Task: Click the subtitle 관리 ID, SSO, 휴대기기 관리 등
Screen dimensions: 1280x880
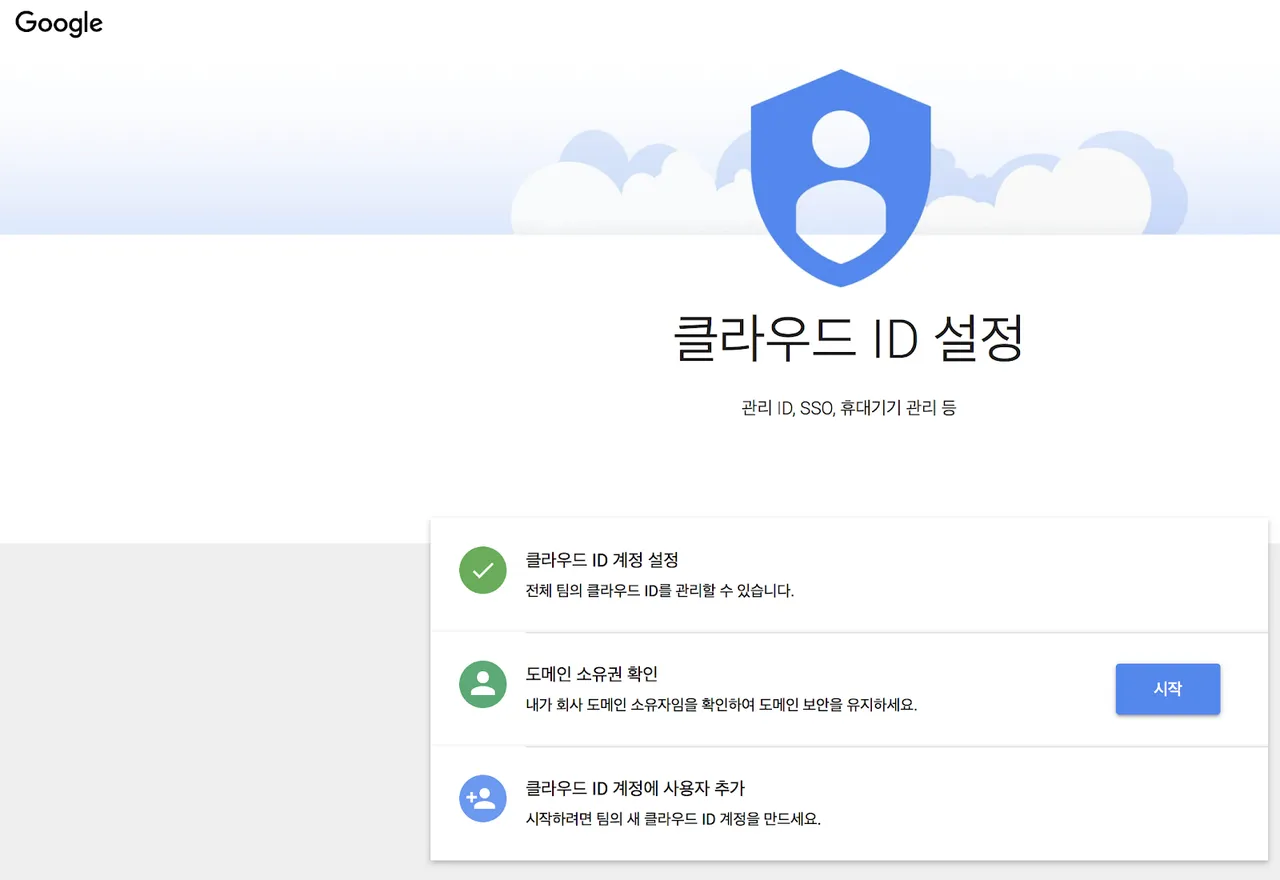Action: [849, 408]
